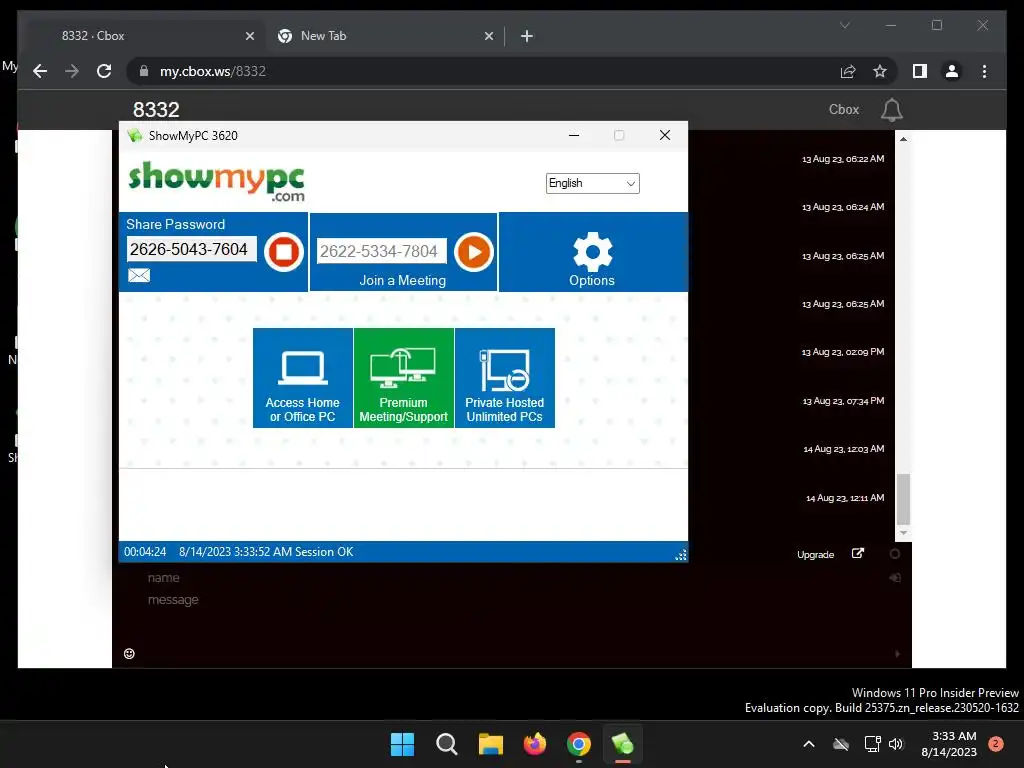
Task: Close the 8332 - Cbox tab
Action: [x=249, y=37]
